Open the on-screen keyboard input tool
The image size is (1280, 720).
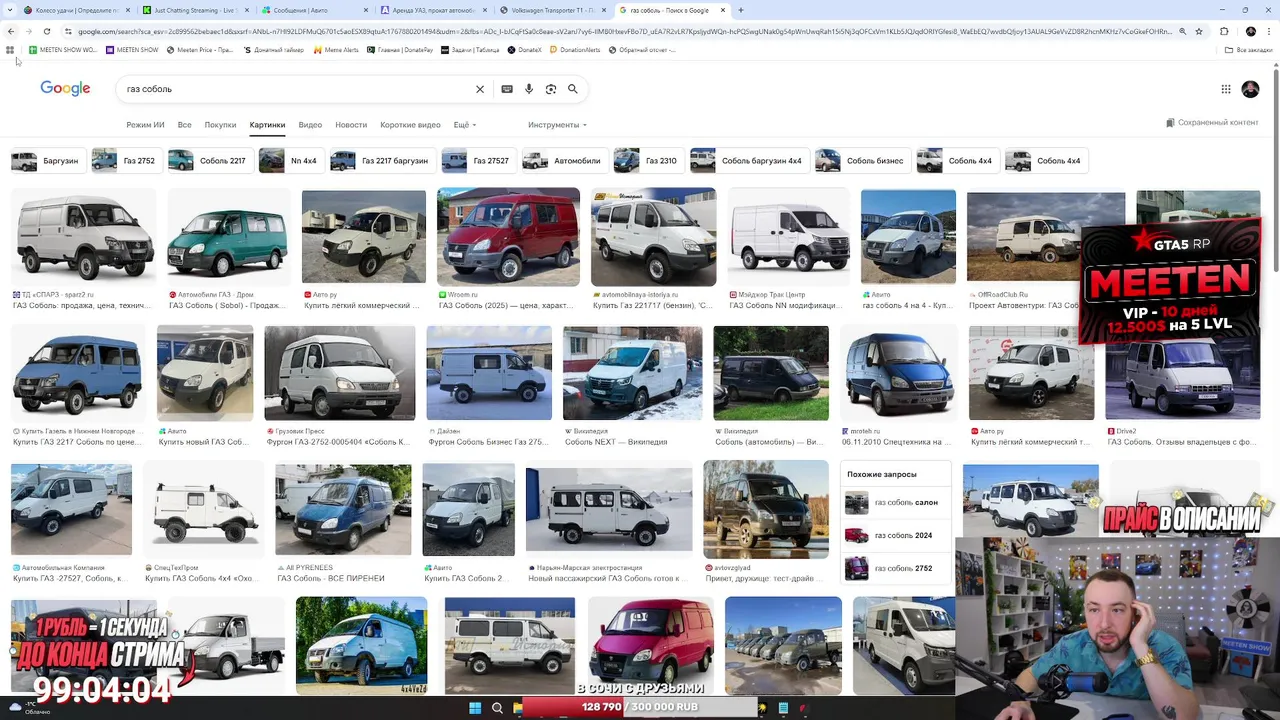(x=507, y=89)
